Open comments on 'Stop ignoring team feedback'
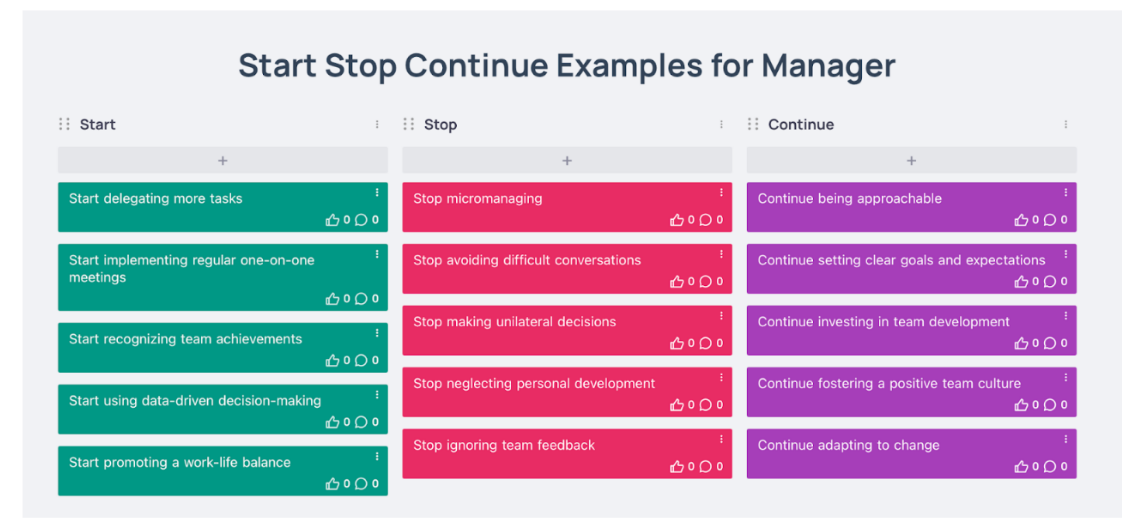Viewport: 1141px width, 527px height. [x=705, y=467]
